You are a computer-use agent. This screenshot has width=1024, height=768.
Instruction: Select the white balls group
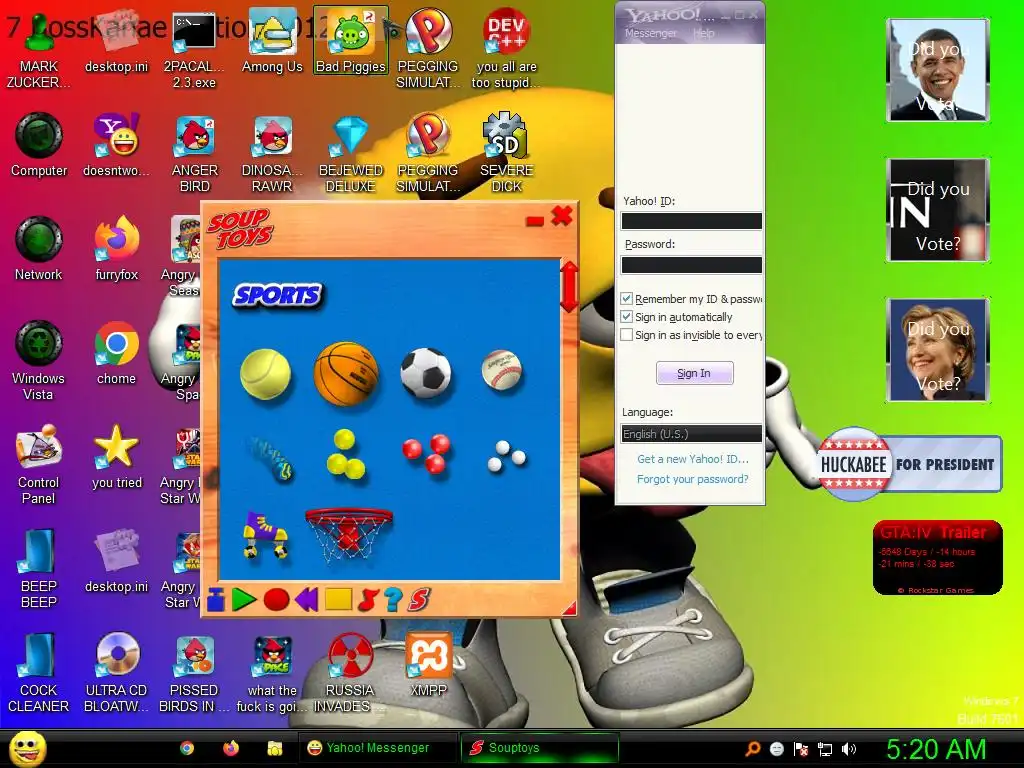(506, 456)
